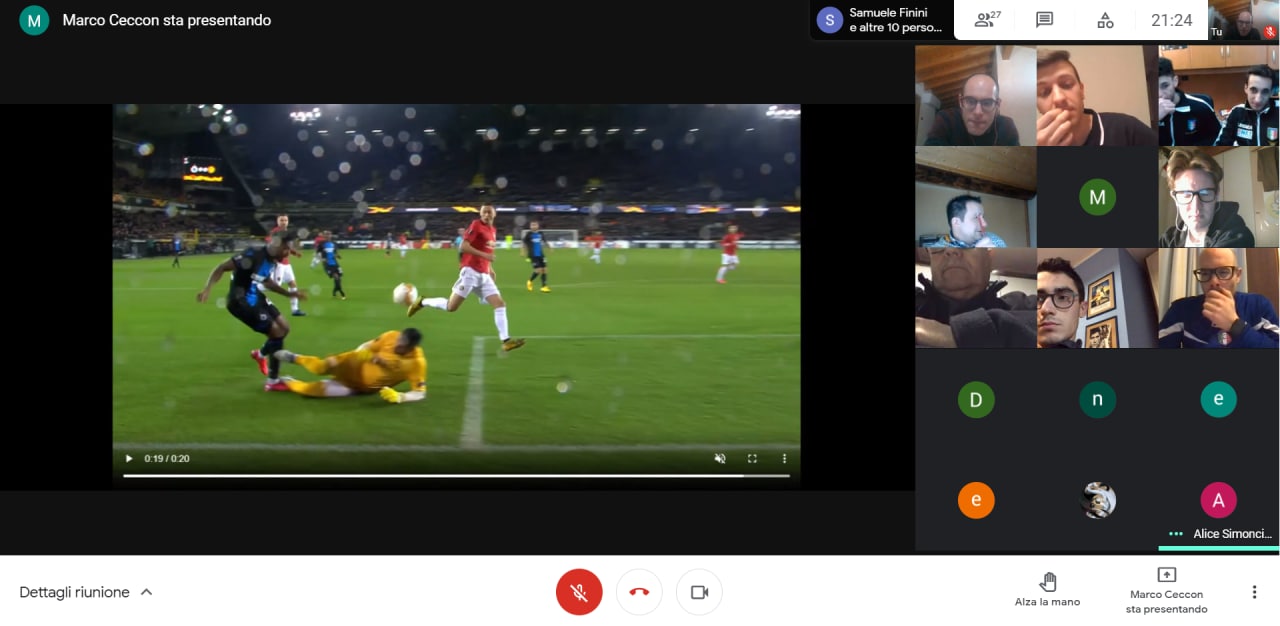Click the green M presenter avatar in header
This screenshot has width=1280, height=626.
[x=34, y=20]
